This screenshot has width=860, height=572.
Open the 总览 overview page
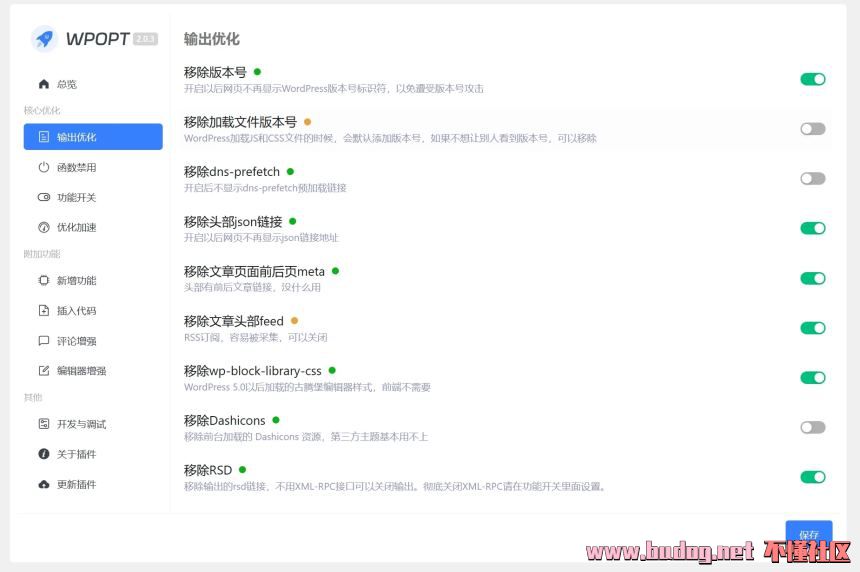click(93, 84)
